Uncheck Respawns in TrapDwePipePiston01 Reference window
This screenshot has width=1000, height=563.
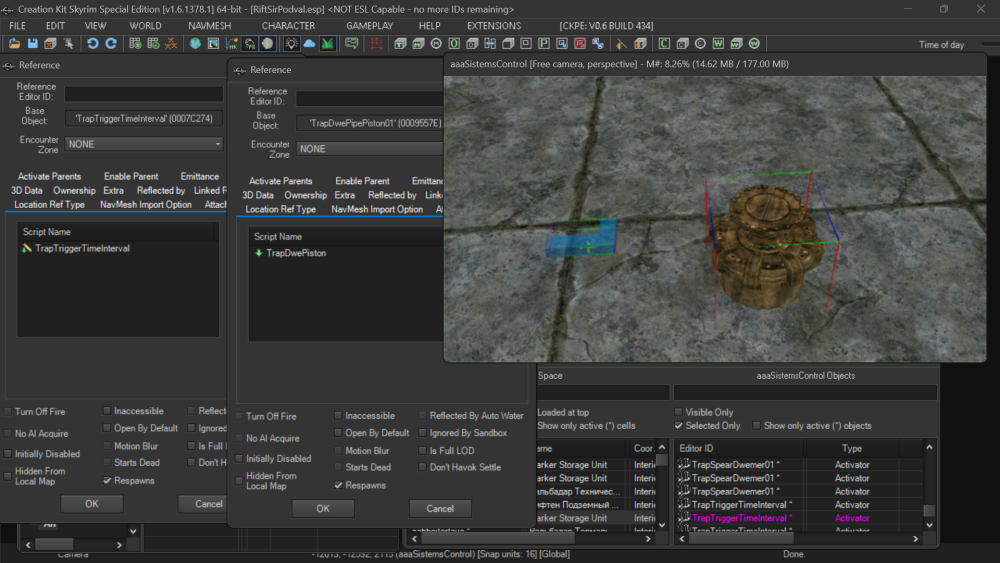tap(339, 485)
